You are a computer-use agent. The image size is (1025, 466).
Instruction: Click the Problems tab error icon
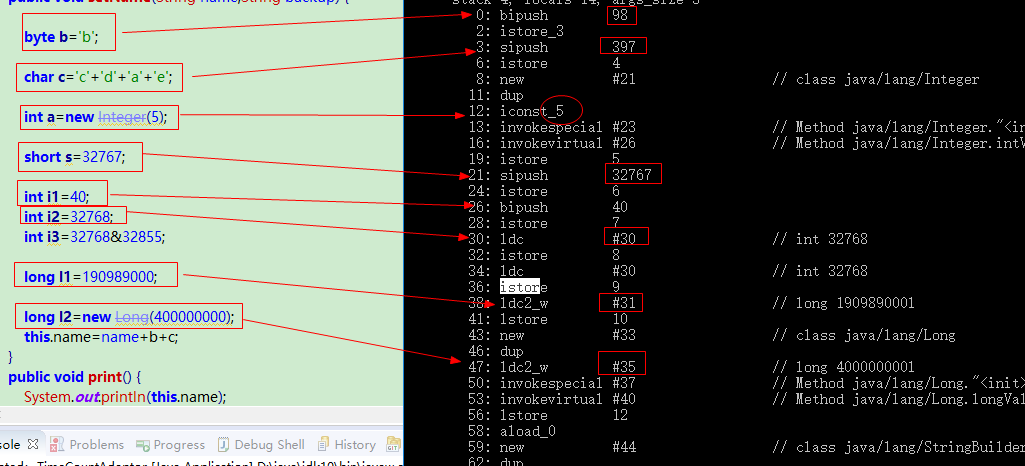click(x=58, y=445)
